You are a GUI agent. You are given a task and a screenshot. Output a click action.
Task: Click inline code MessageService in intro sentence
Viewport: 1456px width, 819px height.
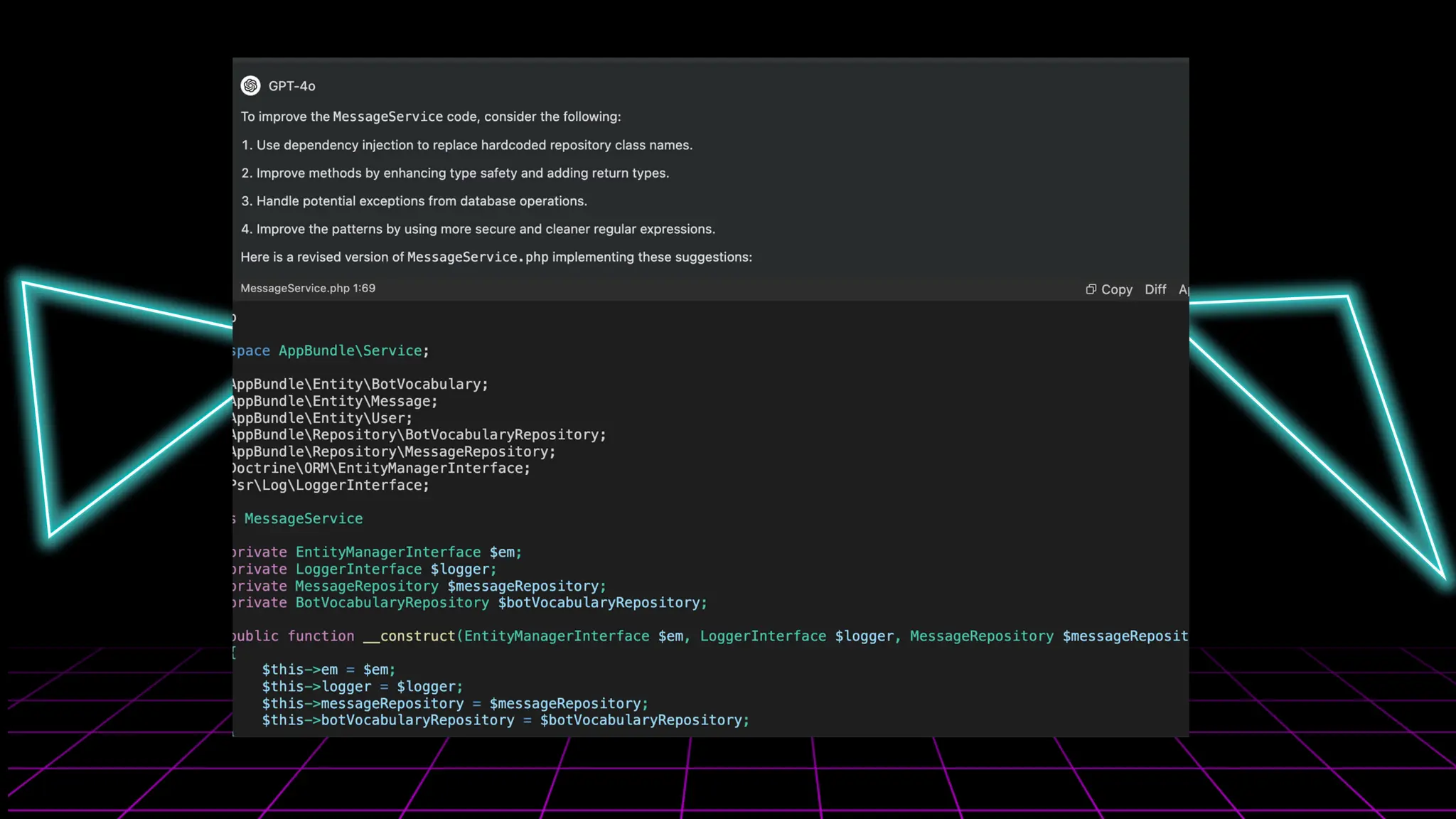(x=387, y=117)
